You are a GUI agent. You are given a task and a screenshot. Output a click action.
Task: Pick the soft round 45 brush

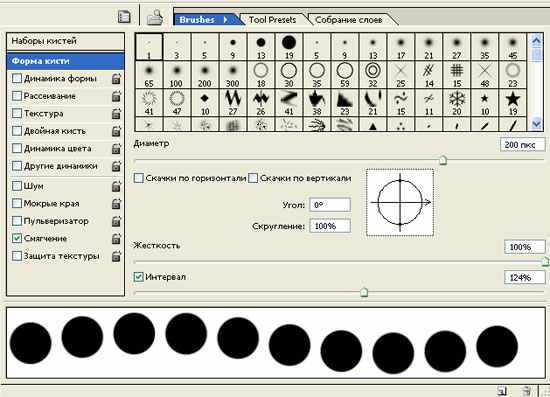pyautogui.click(x=512, y=47)
